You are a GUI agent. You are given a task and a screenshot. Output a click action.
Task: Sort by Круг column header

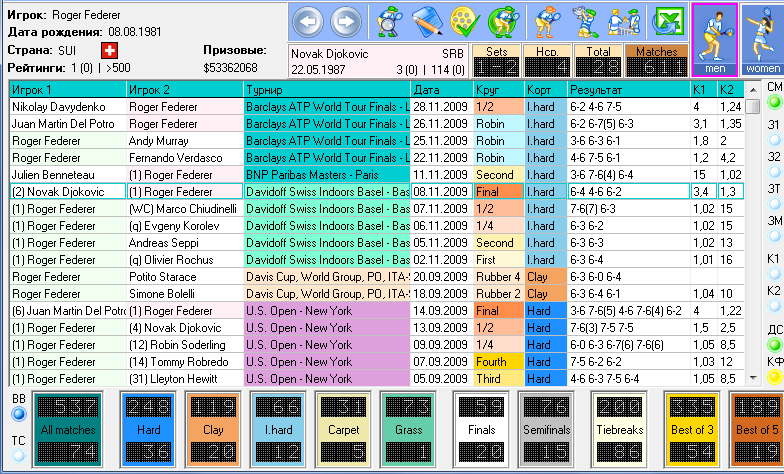click(x=499, y=90)
